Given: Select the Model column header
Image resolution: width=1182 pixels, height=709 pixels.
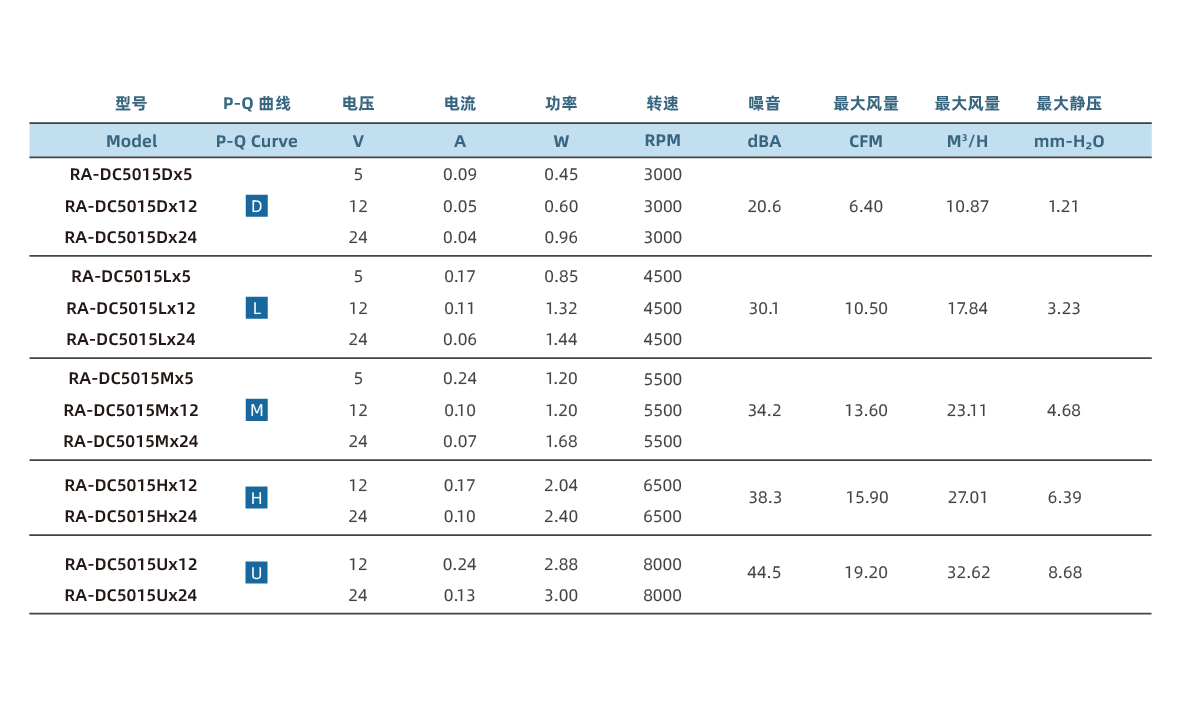Looking at the screenshot, I should pos(131,141).
